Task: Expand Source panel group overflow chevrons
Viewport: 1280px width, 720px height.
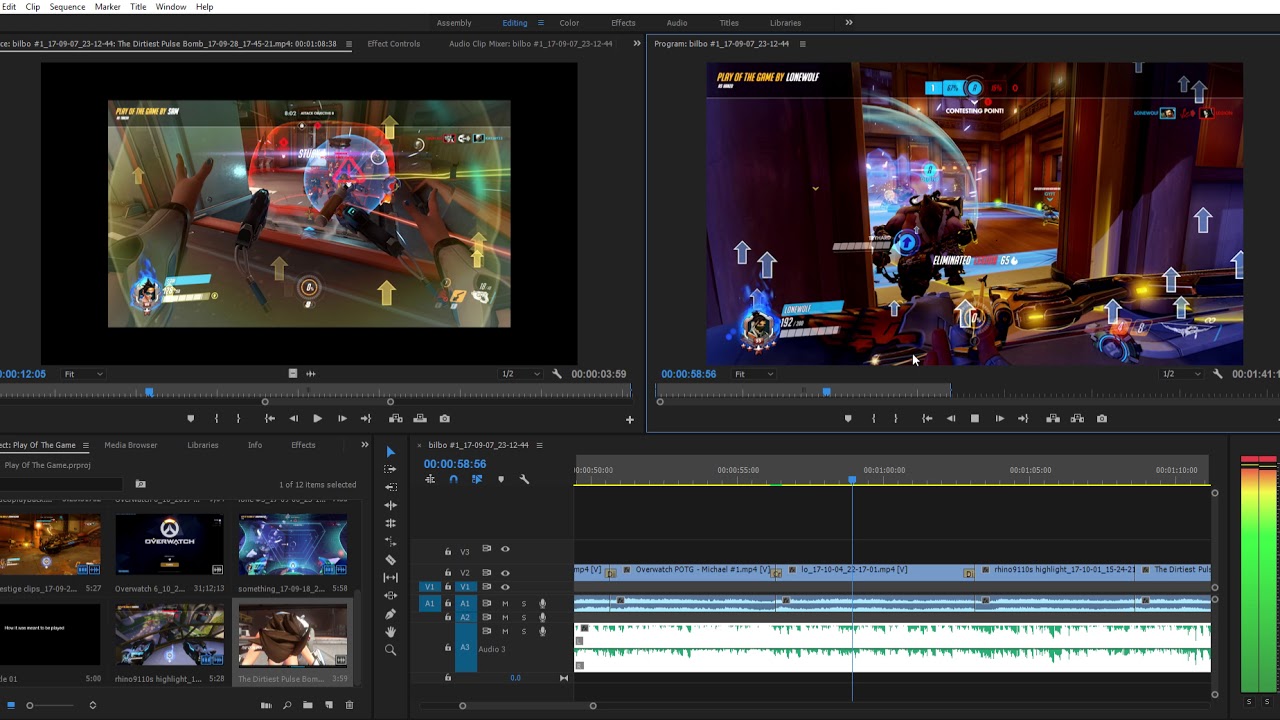Action: click(637, 43)
